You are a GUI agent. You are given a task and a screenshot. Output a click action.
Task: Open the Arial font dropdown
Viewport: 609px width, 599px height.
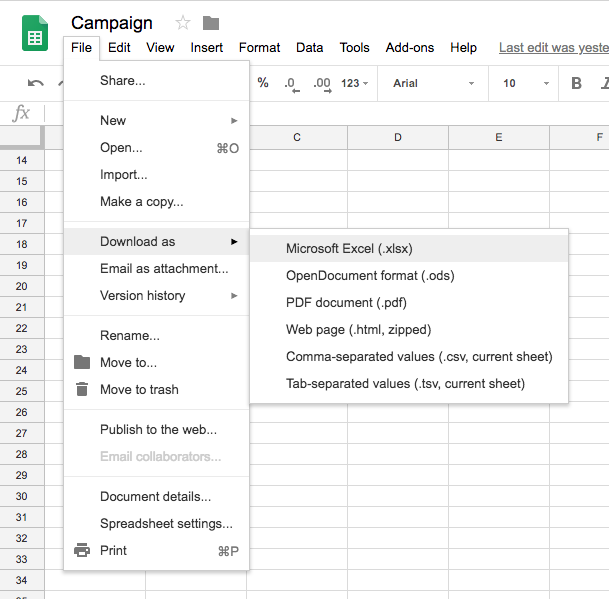click(433, 83)
